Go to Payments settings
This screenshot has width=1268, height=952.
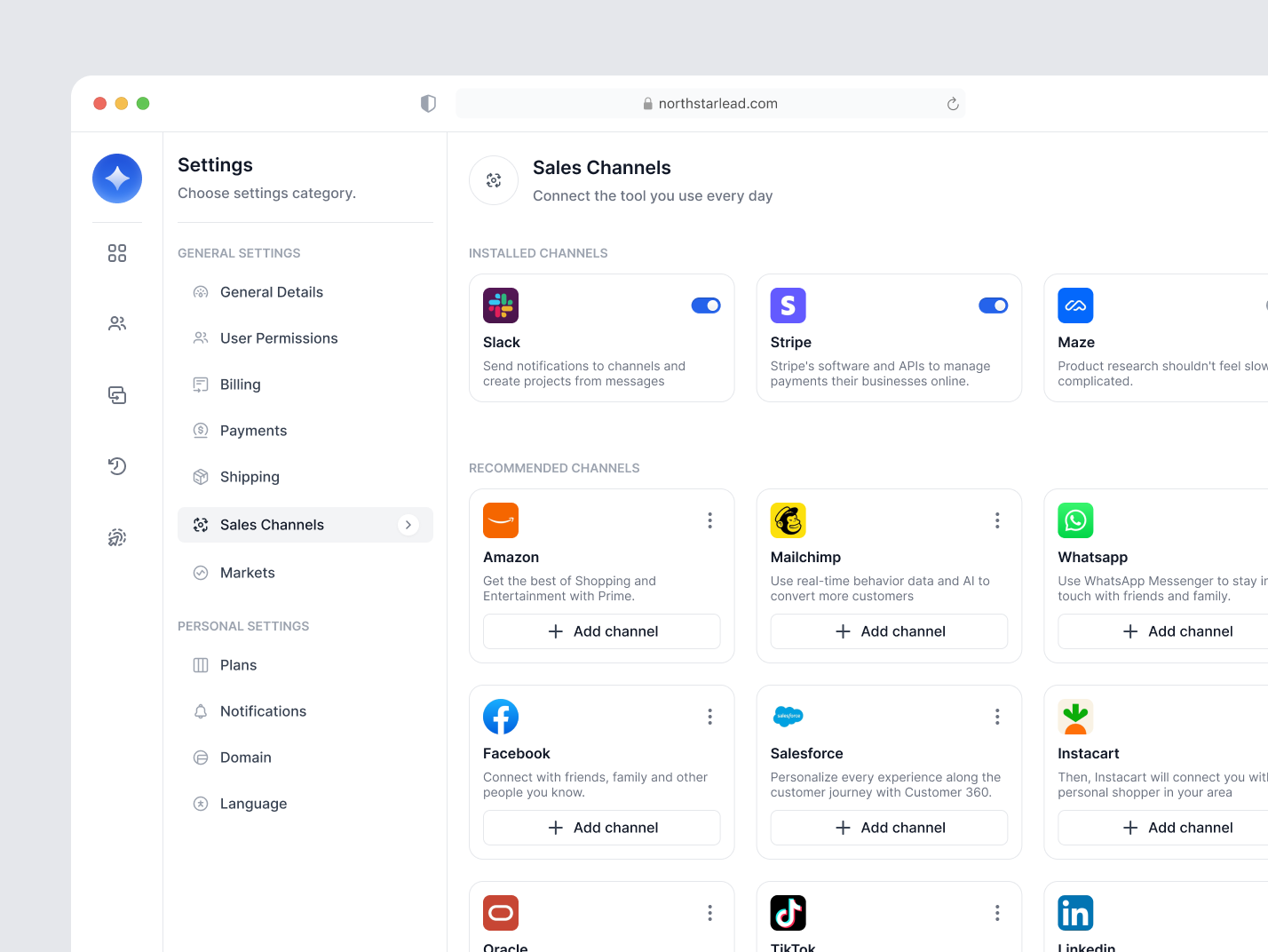305,431
